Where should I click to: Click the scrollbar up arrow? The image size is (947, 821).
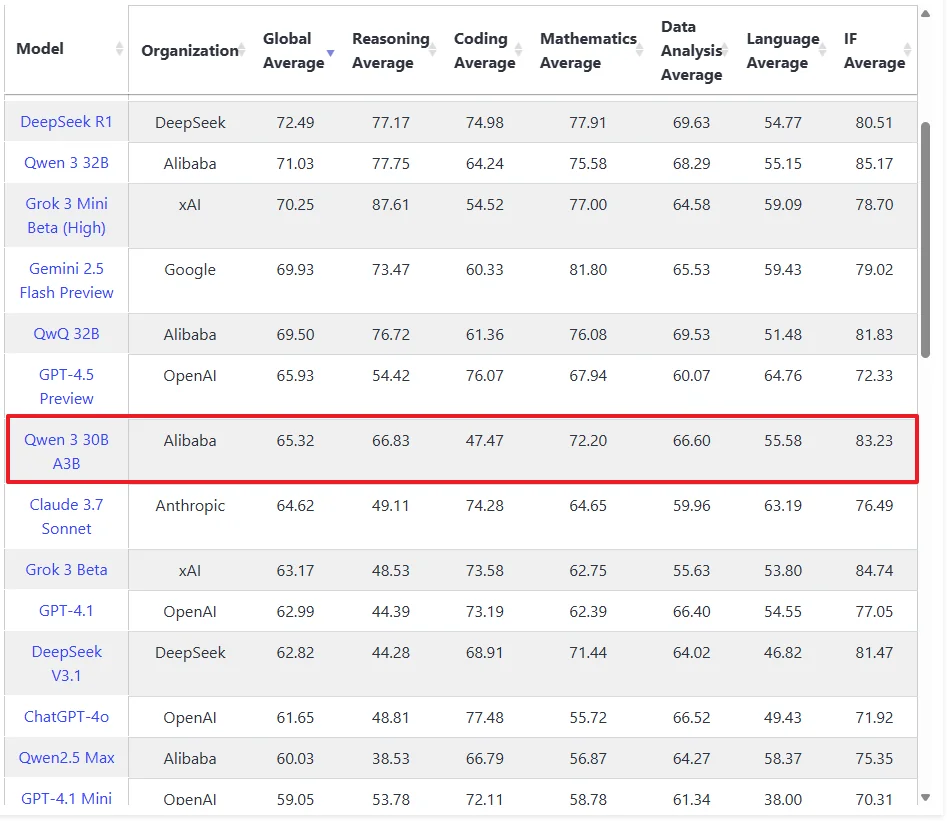(925, 14)
